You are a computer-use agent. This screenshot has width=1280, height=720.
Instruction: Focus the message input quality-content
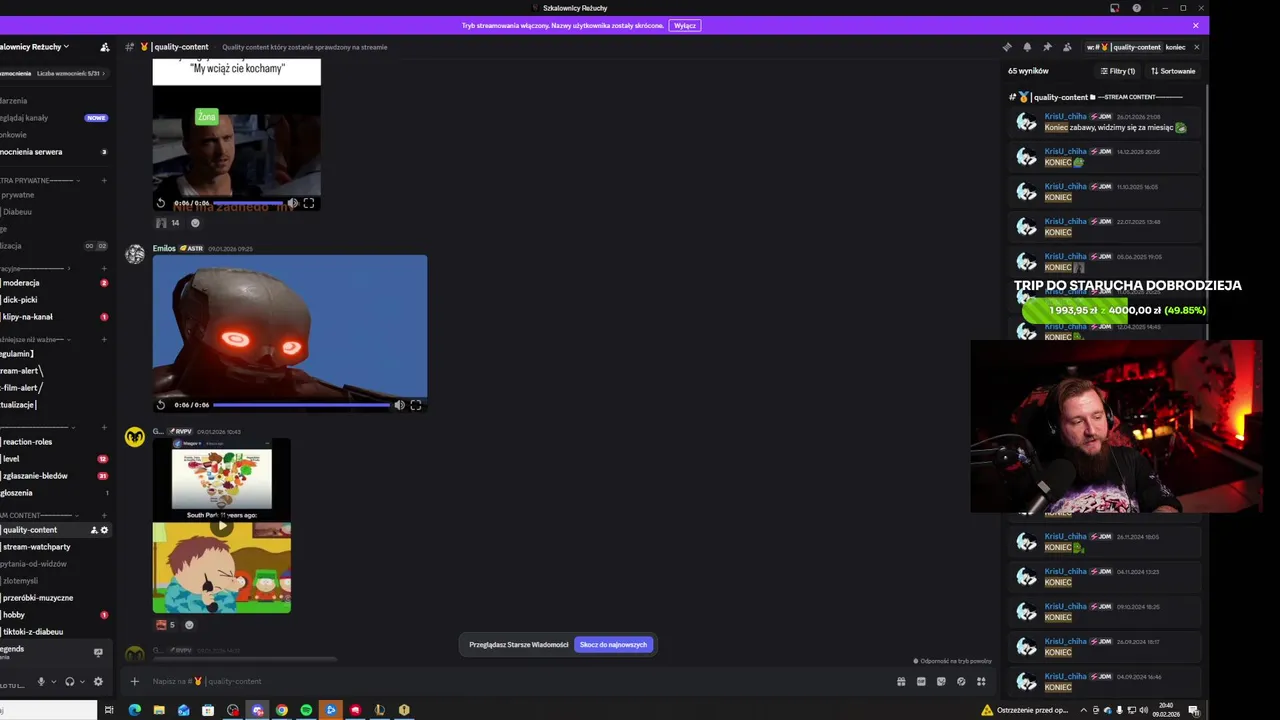520,681
